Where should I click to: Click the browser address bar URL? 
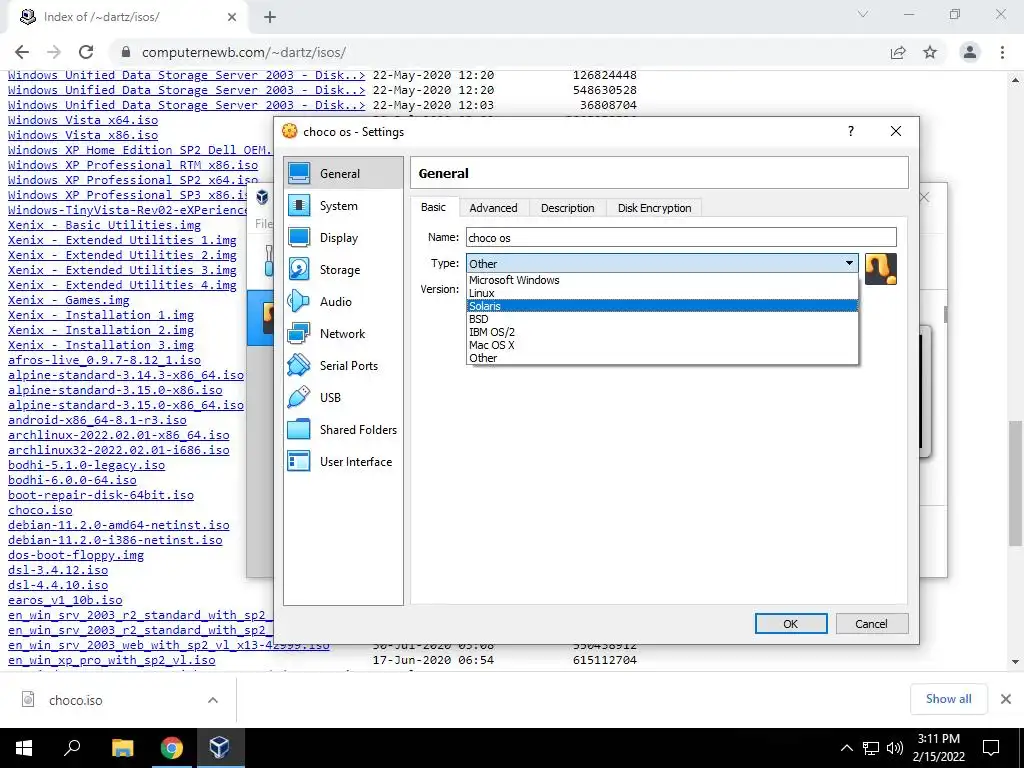point(244,52)
